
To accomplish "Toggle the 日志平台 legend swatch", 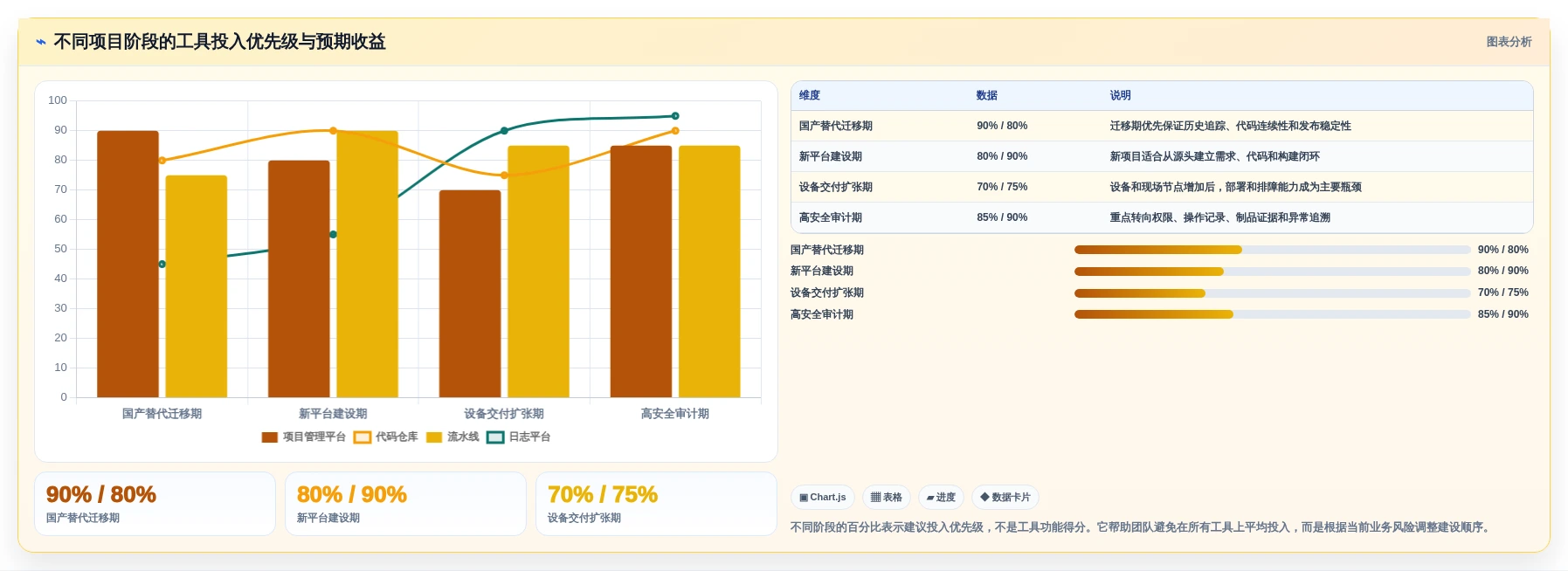I will (x=495, y=437).
